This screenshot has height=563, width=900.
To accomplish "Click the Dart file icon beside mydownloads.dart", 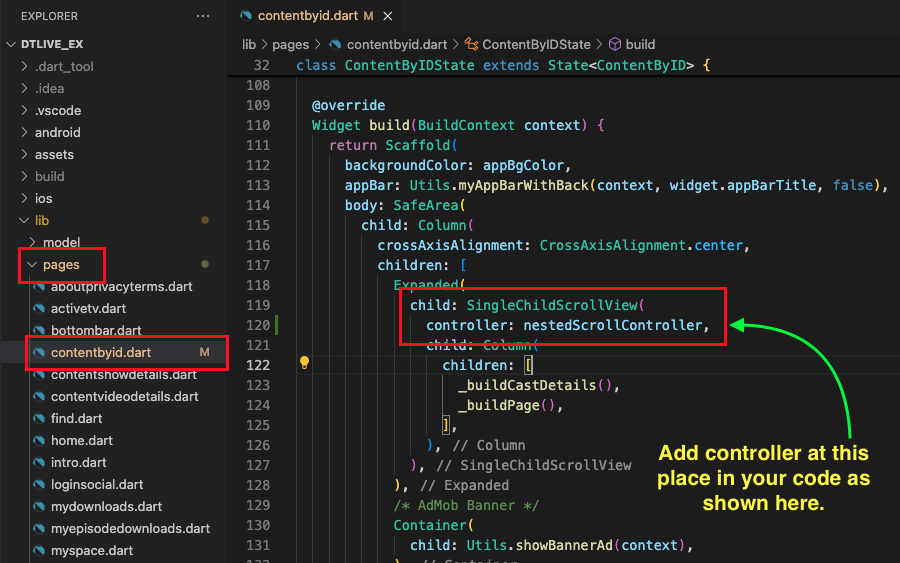I will 39,506.
